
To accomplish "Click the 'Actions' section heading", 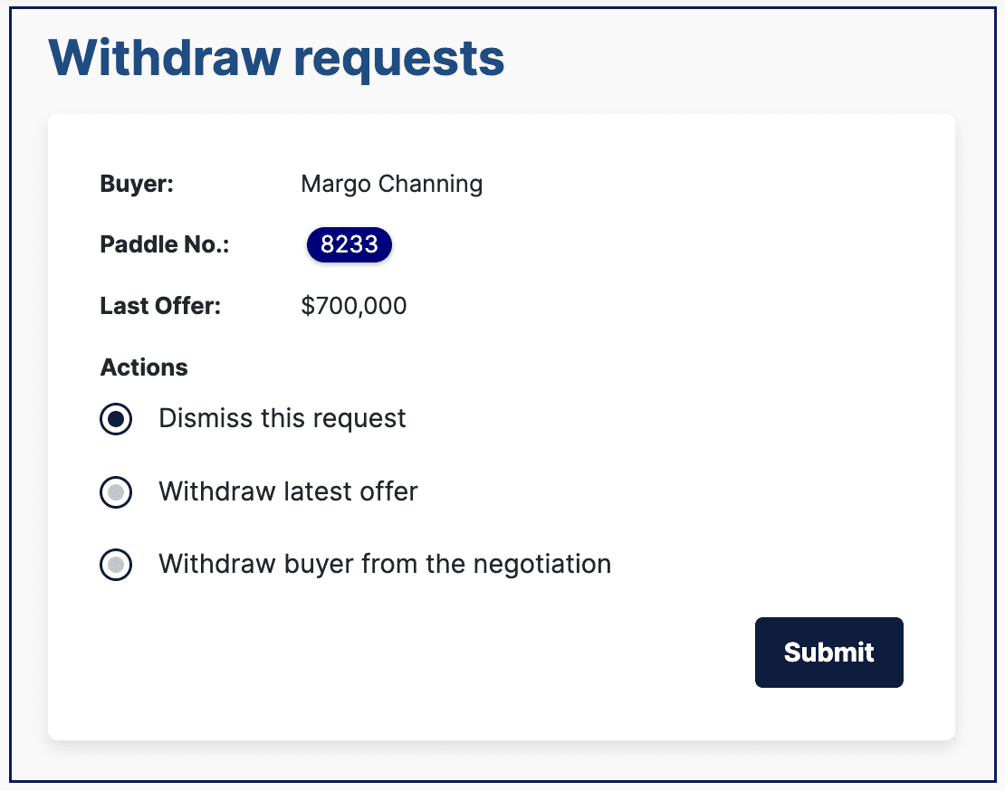I will (144, 367).
